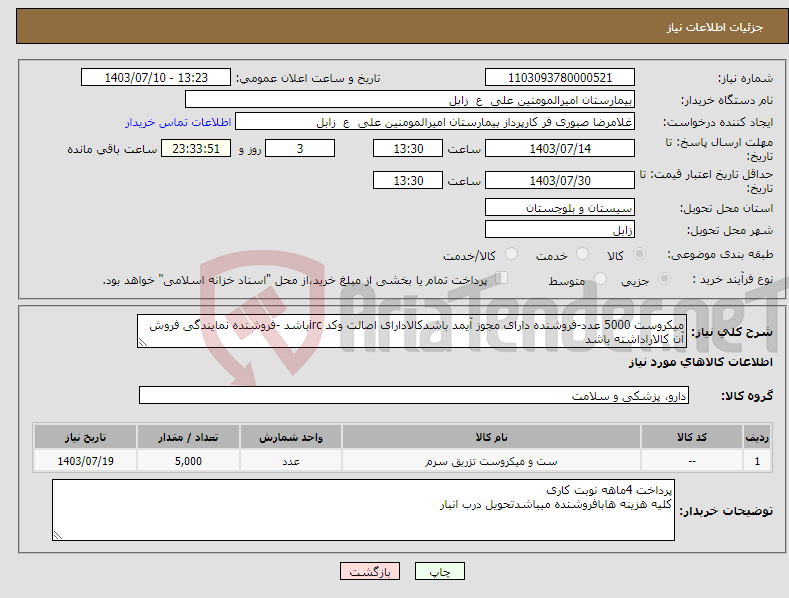Click the unit cell عدد
This screenshot has height=598, width=789.
click(291, 461)
